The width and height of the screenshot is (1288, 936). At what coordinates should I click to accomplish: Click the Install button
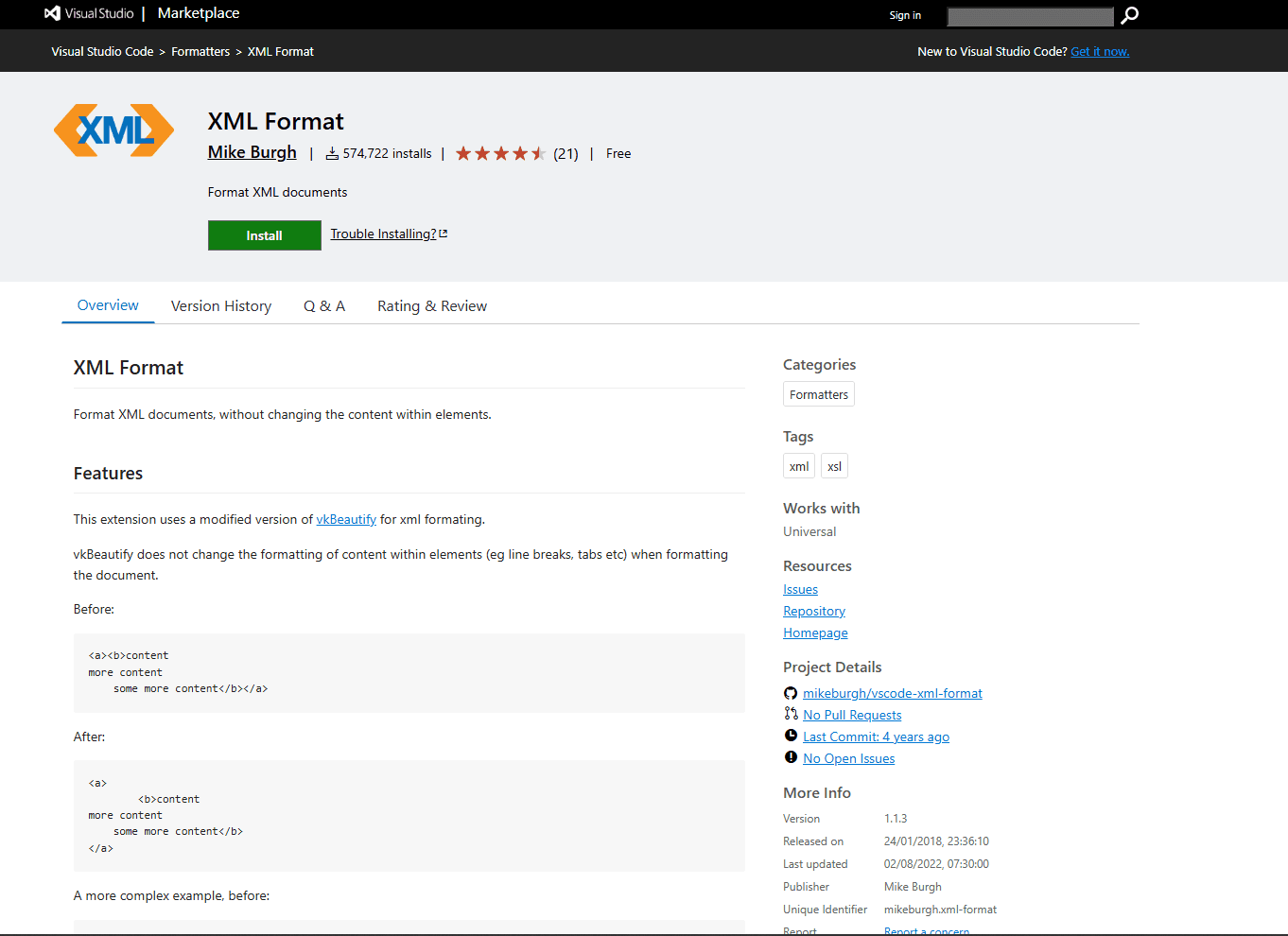pyautogui.click(x=265, y=235)
